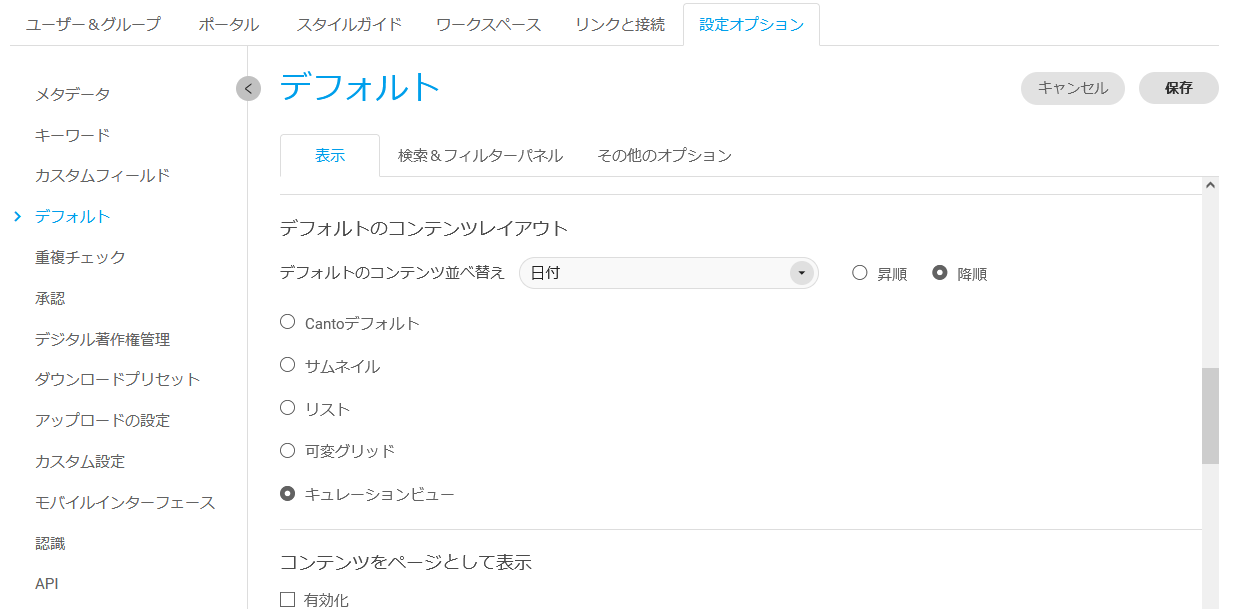Enable the 有効化 checkbox

(x=288, y=600)
